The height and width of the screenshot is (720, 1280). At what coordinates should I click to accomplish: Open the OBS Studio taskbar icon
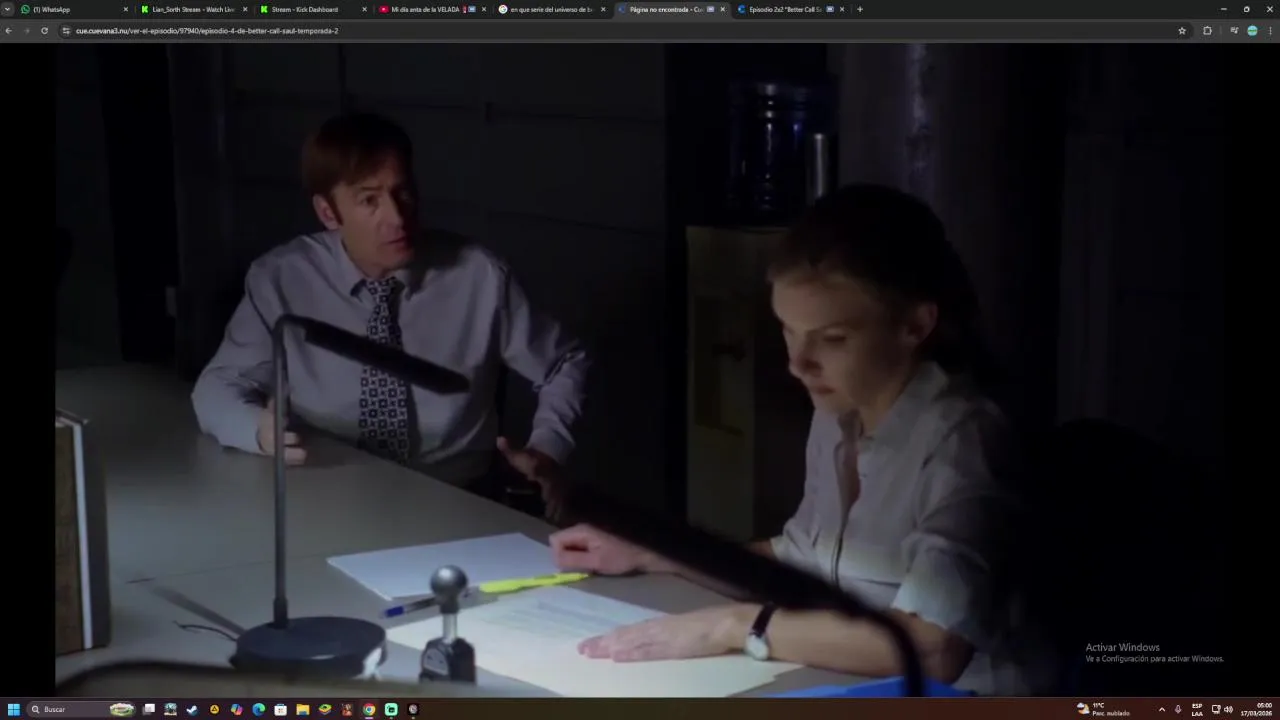[413, 709]
